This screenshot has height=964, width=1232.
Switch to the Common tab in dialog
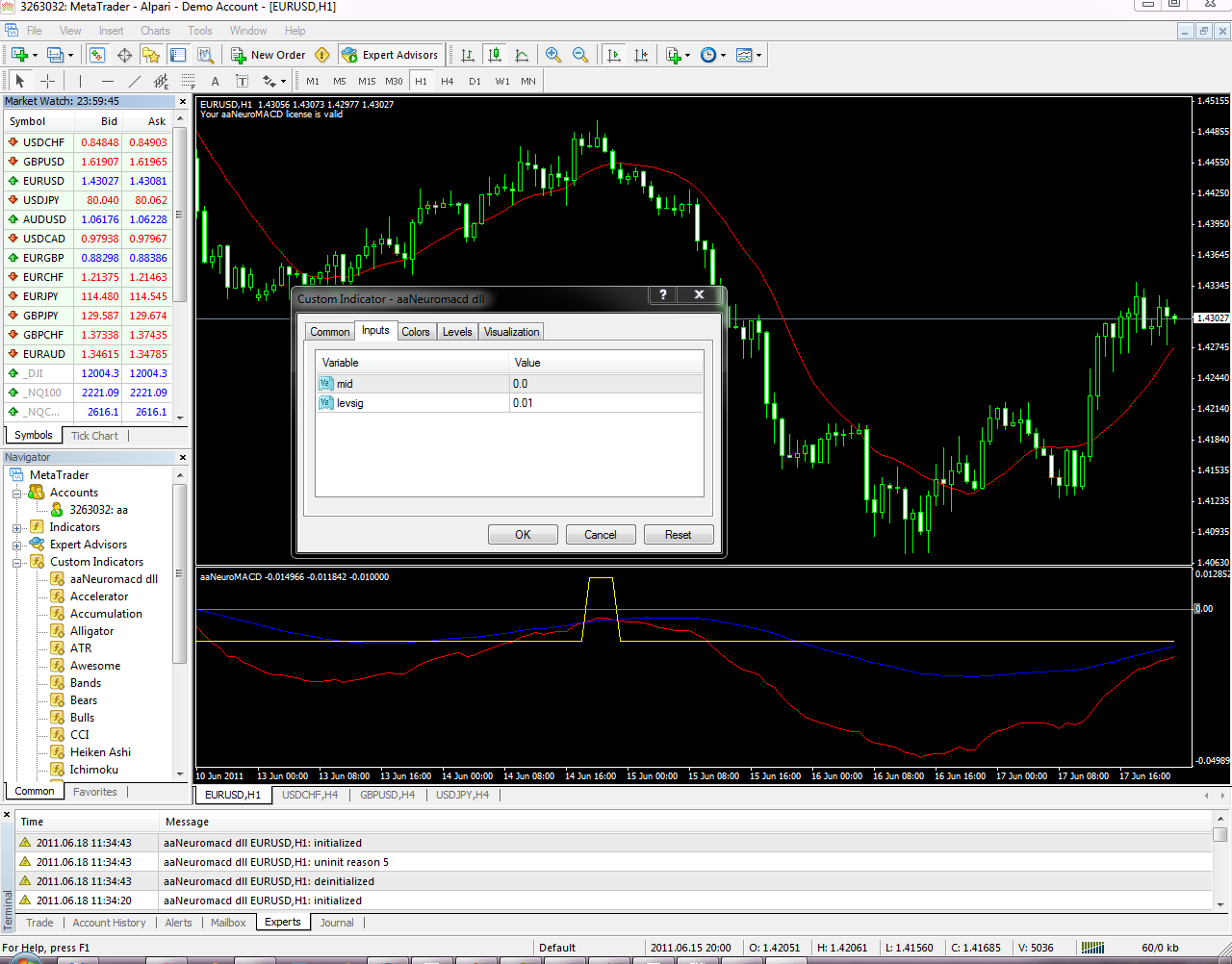click(x=329, y=332)
